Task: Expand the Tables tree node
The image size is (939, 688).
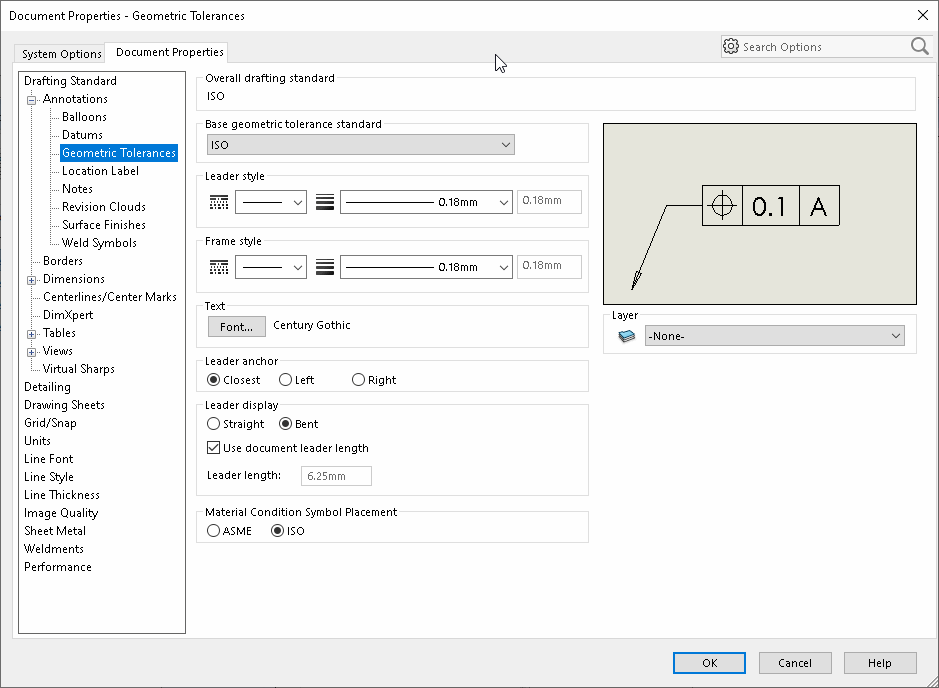Action: pyautogui.click(x=32, y=334)
